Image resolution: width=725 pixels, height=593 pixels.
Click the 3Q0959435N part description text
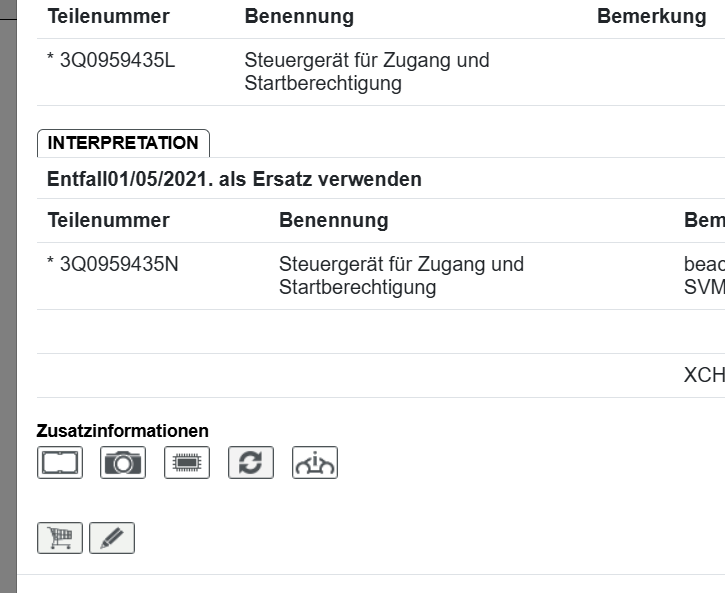tap(401, 276)
